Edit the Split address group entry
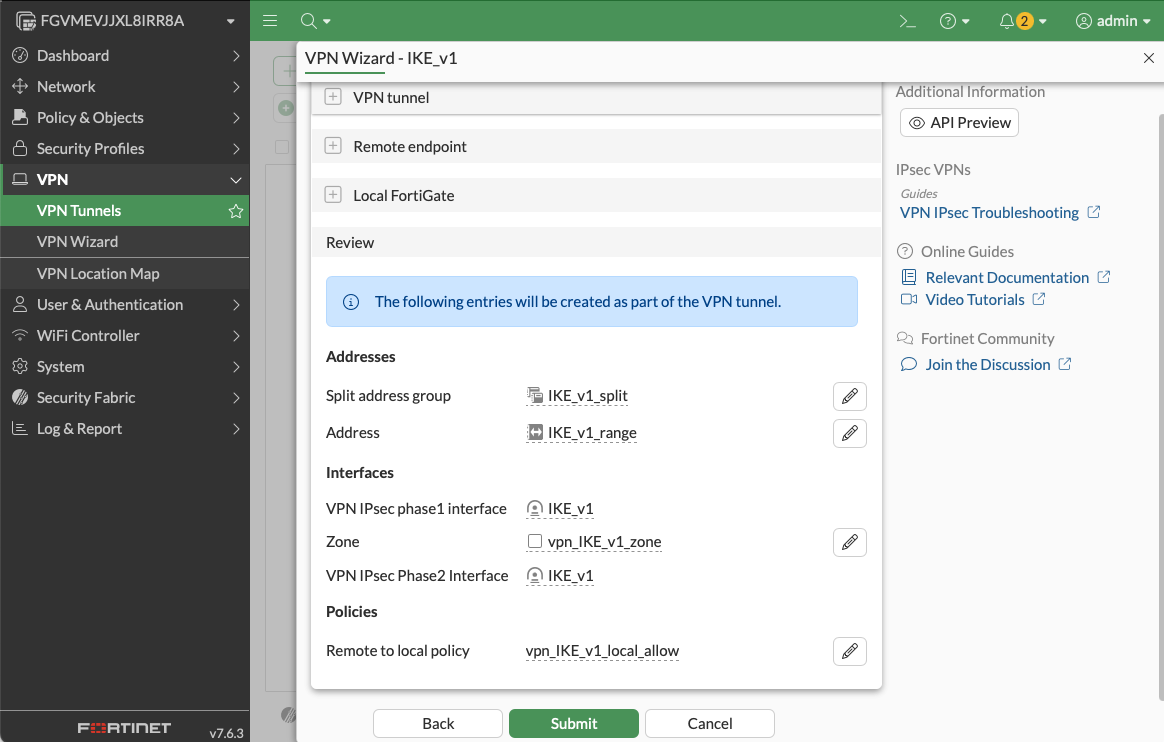1164x742 pixels. 850,396
